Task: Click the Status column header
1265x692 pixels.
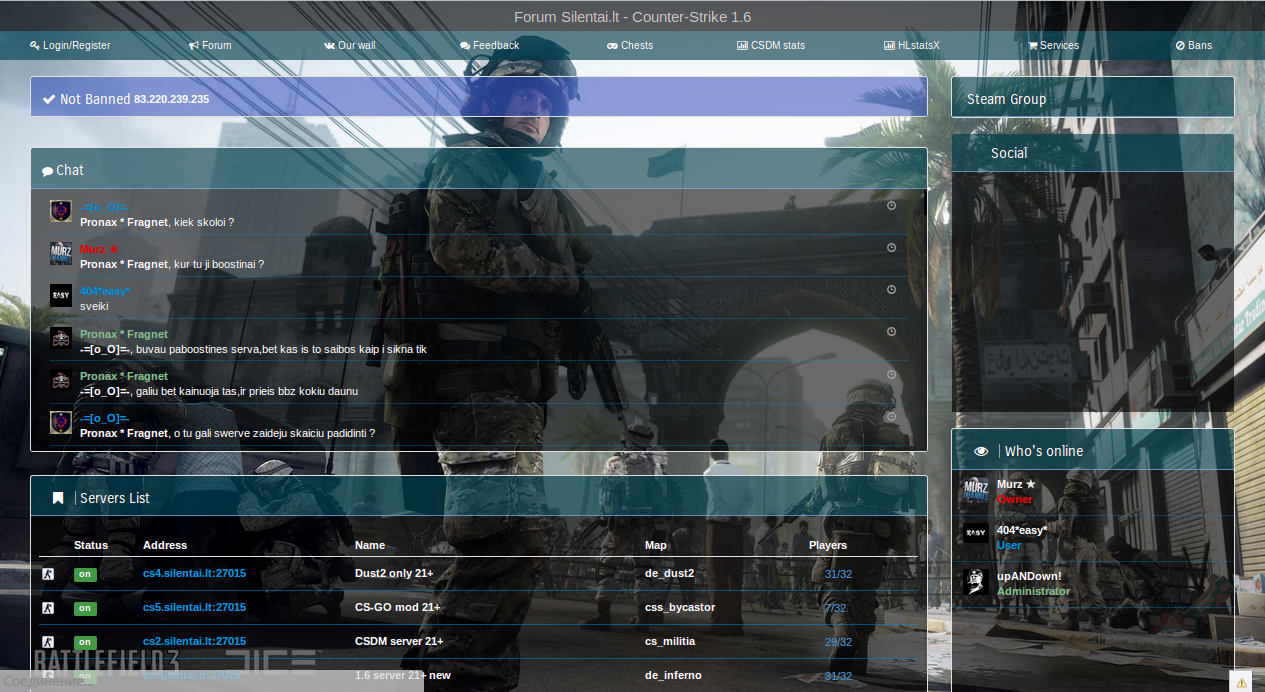Action: pyautogui.click(x=91, y=545)
